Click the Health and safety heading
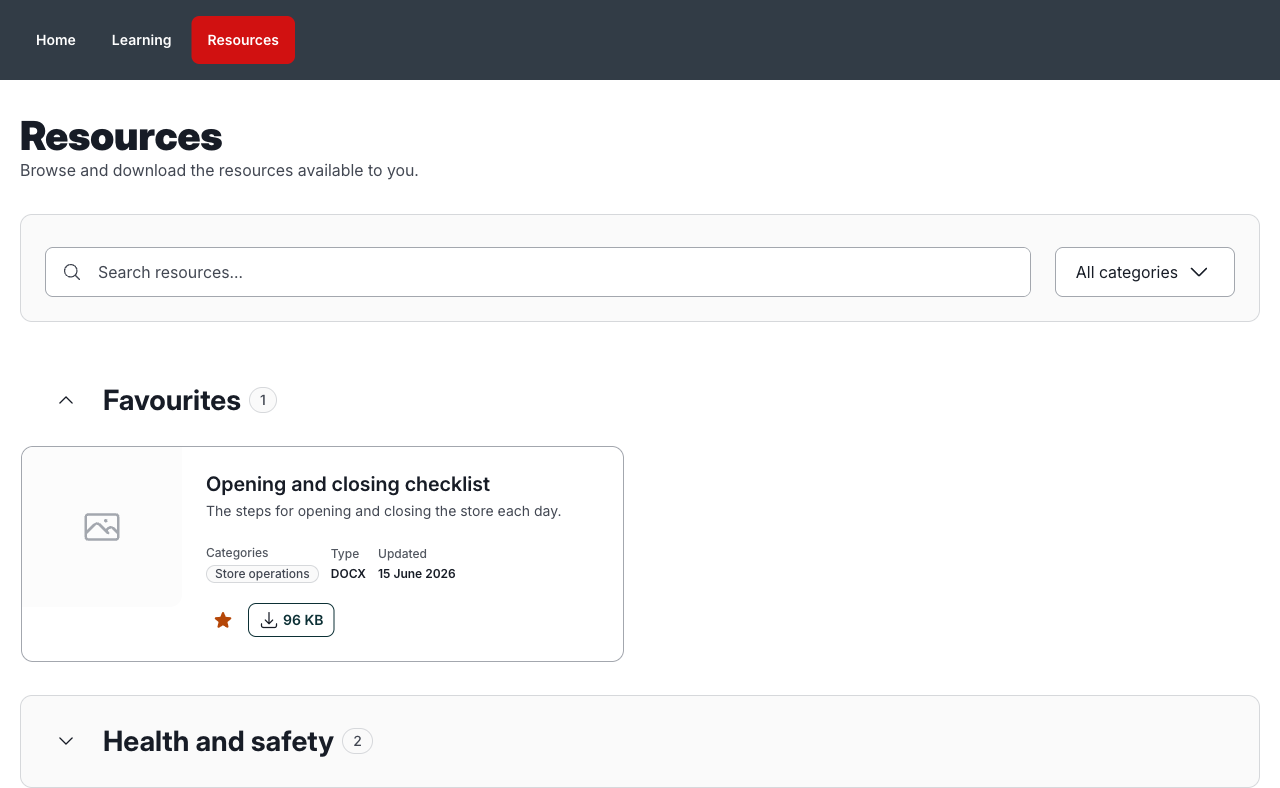 tap(218, 741)
